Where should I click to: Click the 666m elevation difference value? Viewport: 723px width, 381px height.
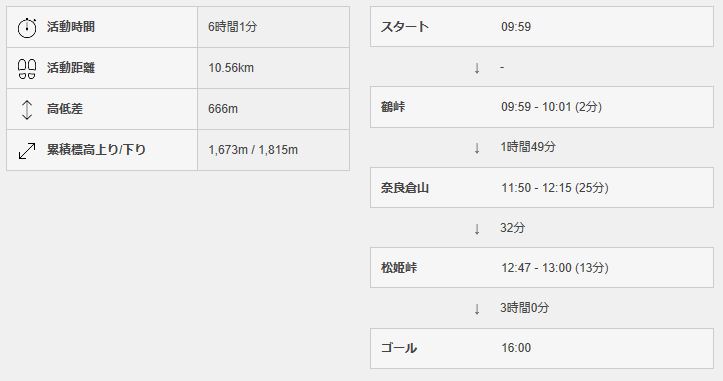pyautogui.click(x=223, y=109)
